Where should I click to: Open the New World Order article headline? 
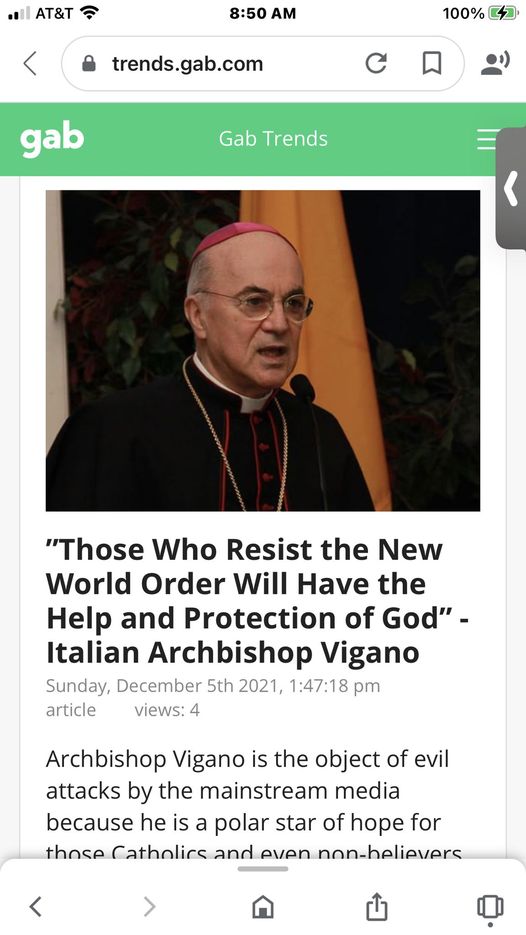pos(258,601)
